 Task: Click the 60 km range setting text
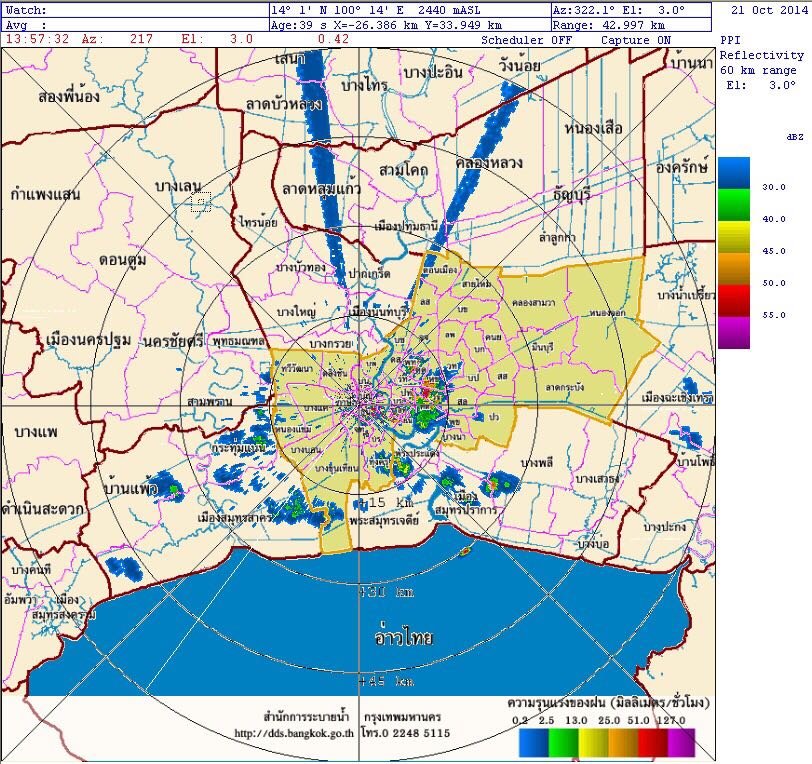(x=759, y=70)
